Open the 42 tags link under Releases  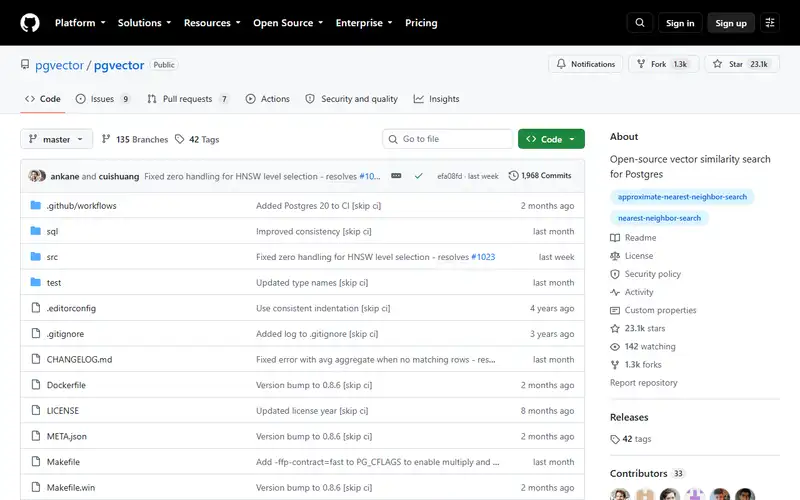click(x=631, y=439)
